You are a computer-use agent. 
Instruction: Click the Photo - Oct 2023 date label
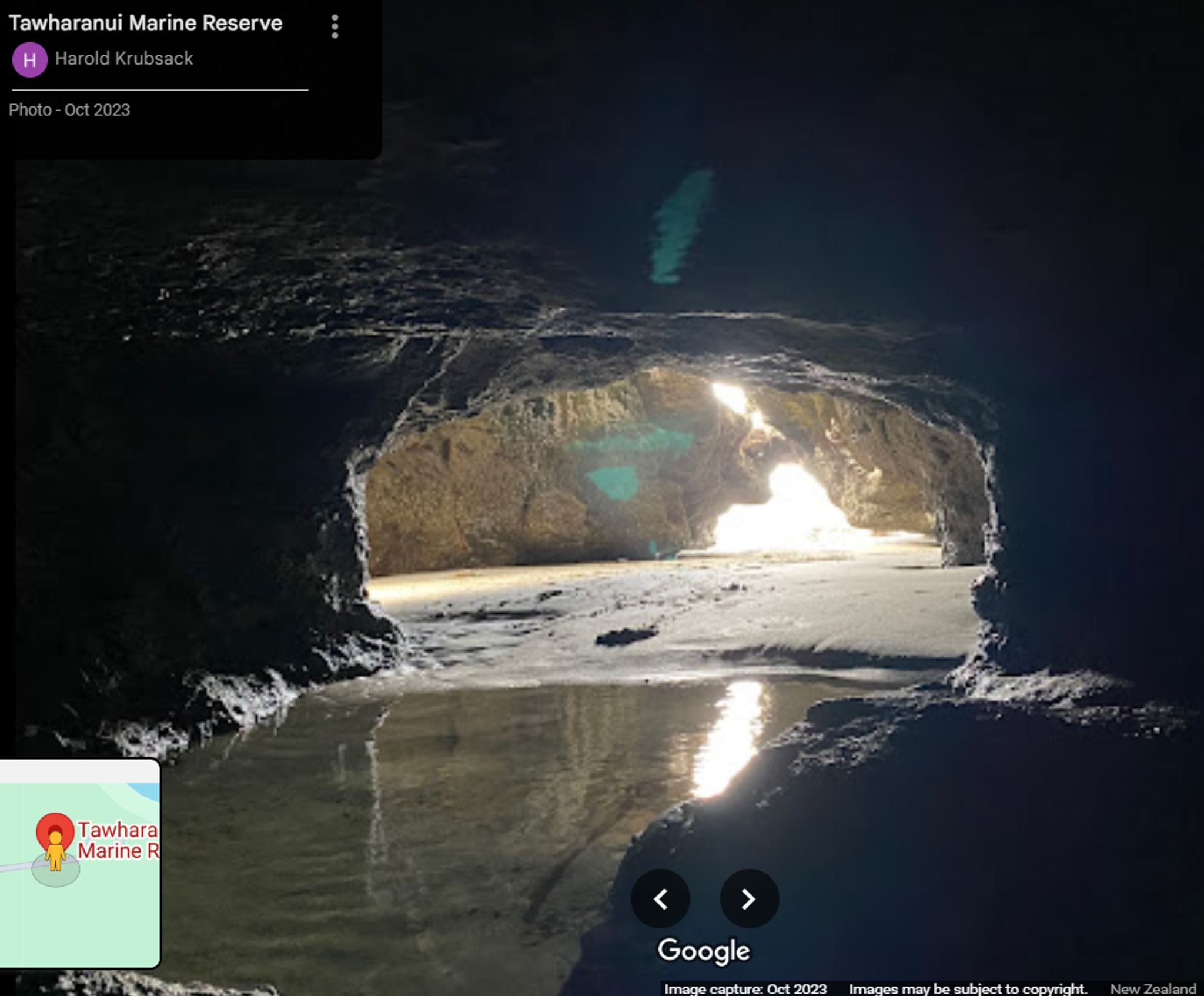[x=69, y=110]
